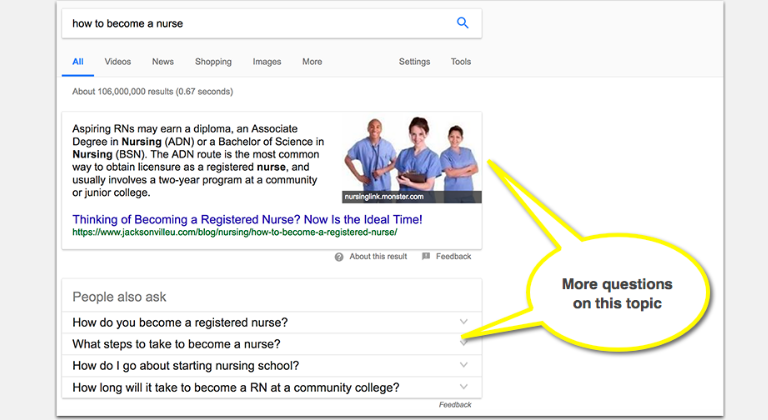The width and height of the screenshot is (768, 420).
Task: Click the jacksonvilleu.com green URL
Action: [x=235, y=232]
